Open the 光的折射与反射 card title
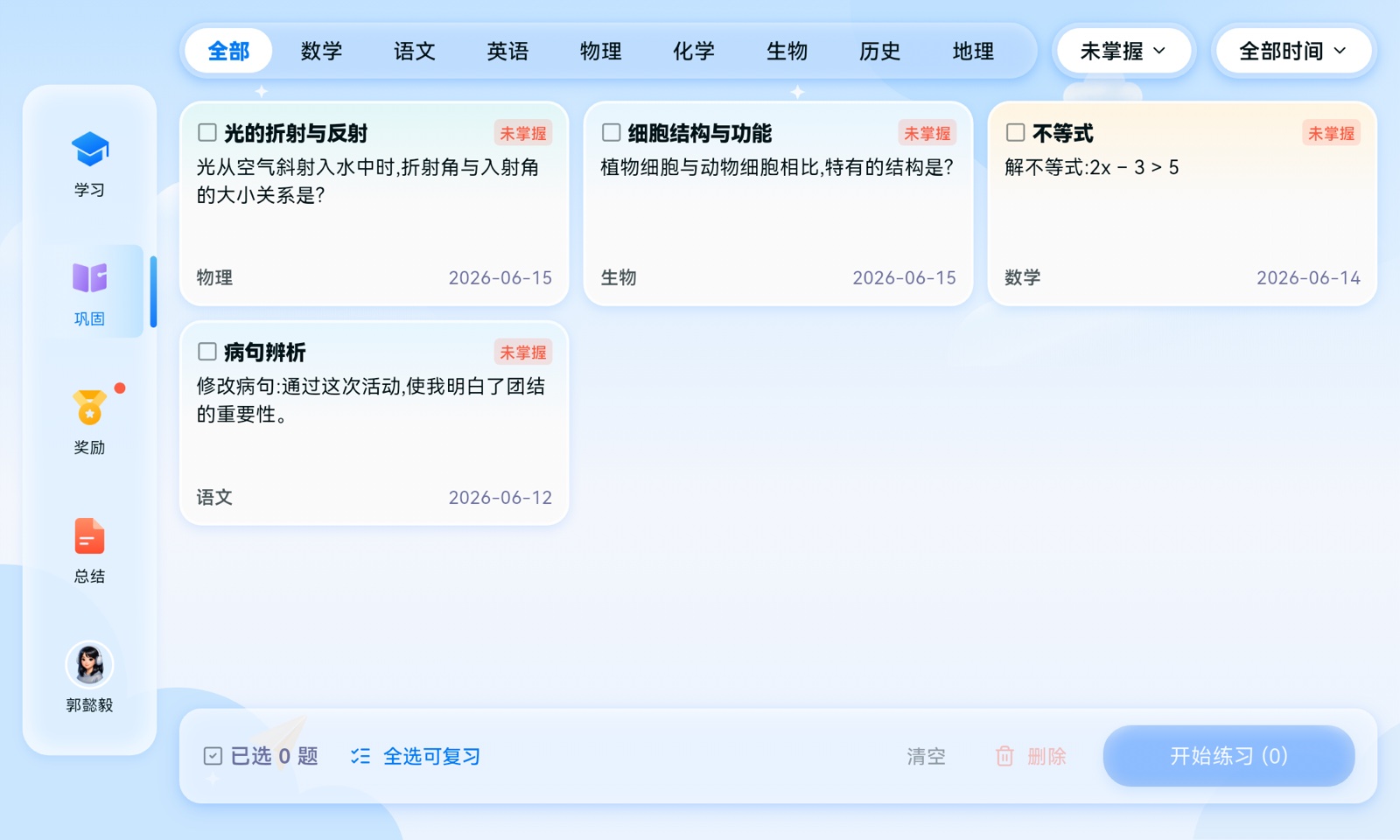 coord(296,133)
